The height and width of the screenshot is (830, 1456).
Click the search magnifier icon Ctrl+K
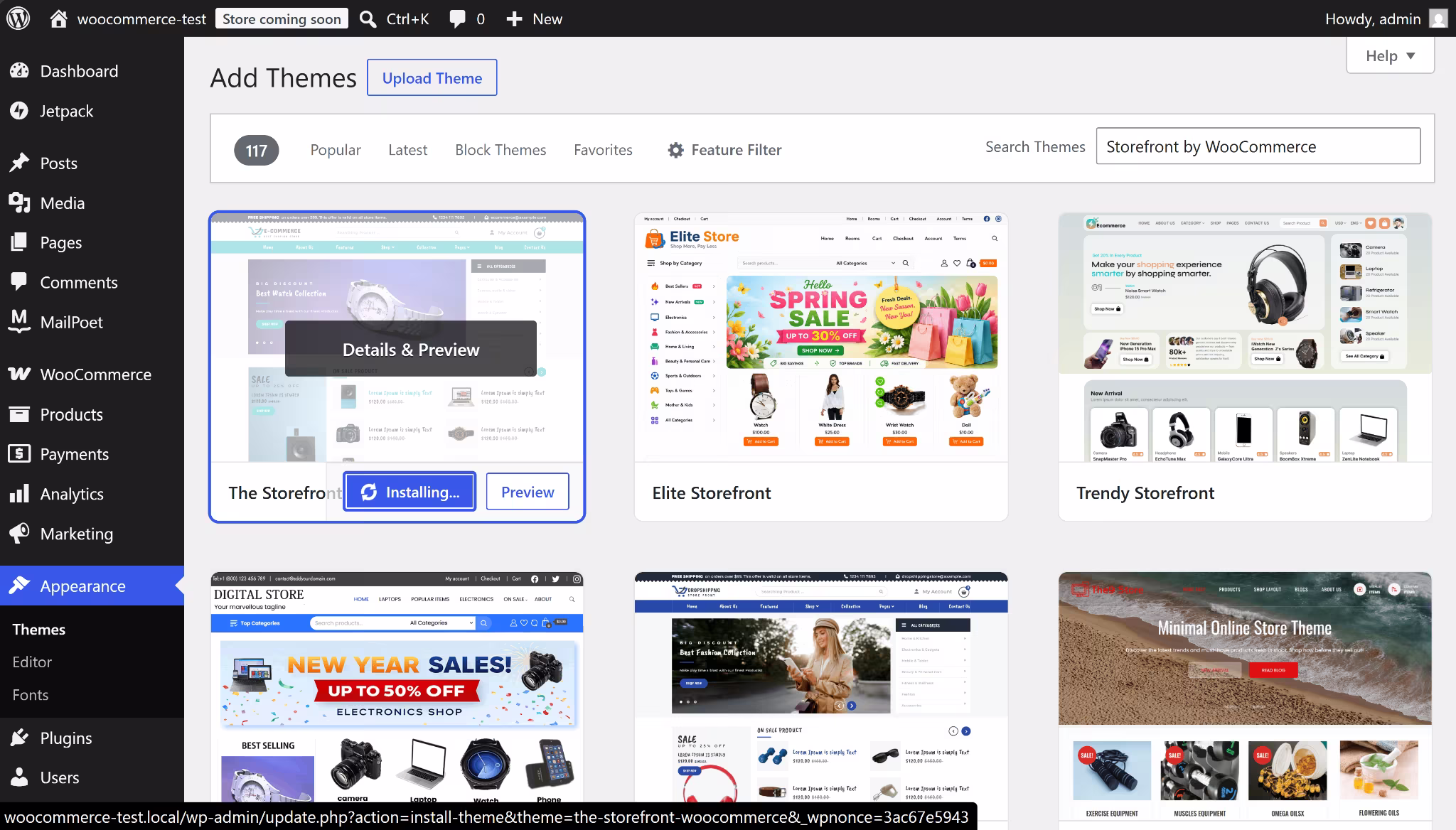point(368,19)
